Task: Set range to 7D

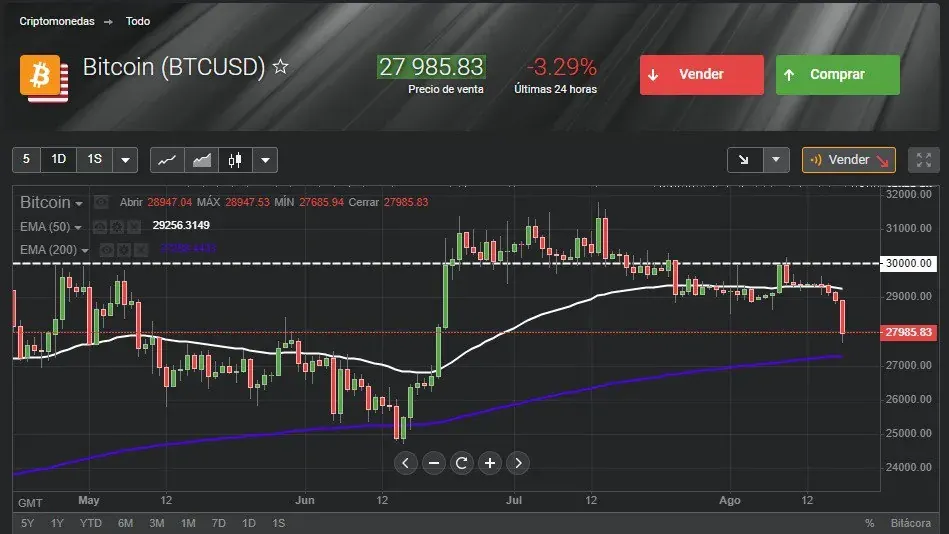Action: [x=218, y=523]
